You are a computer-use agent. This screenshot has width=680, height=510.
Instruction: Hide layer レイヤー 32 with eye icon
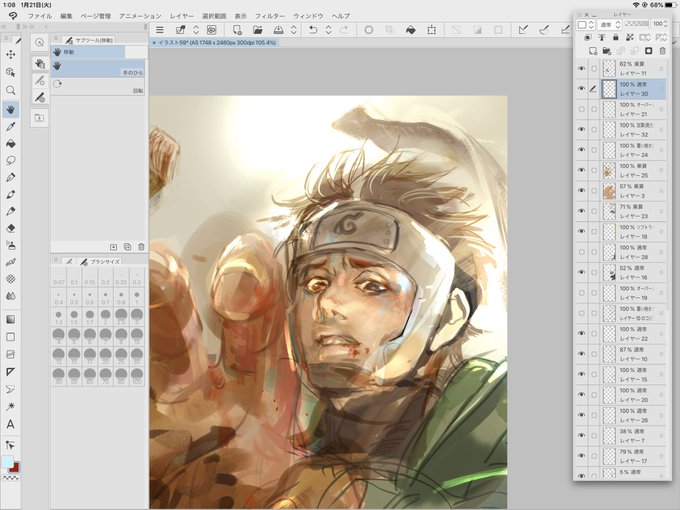pyautogui.click(x=582, y=130)
